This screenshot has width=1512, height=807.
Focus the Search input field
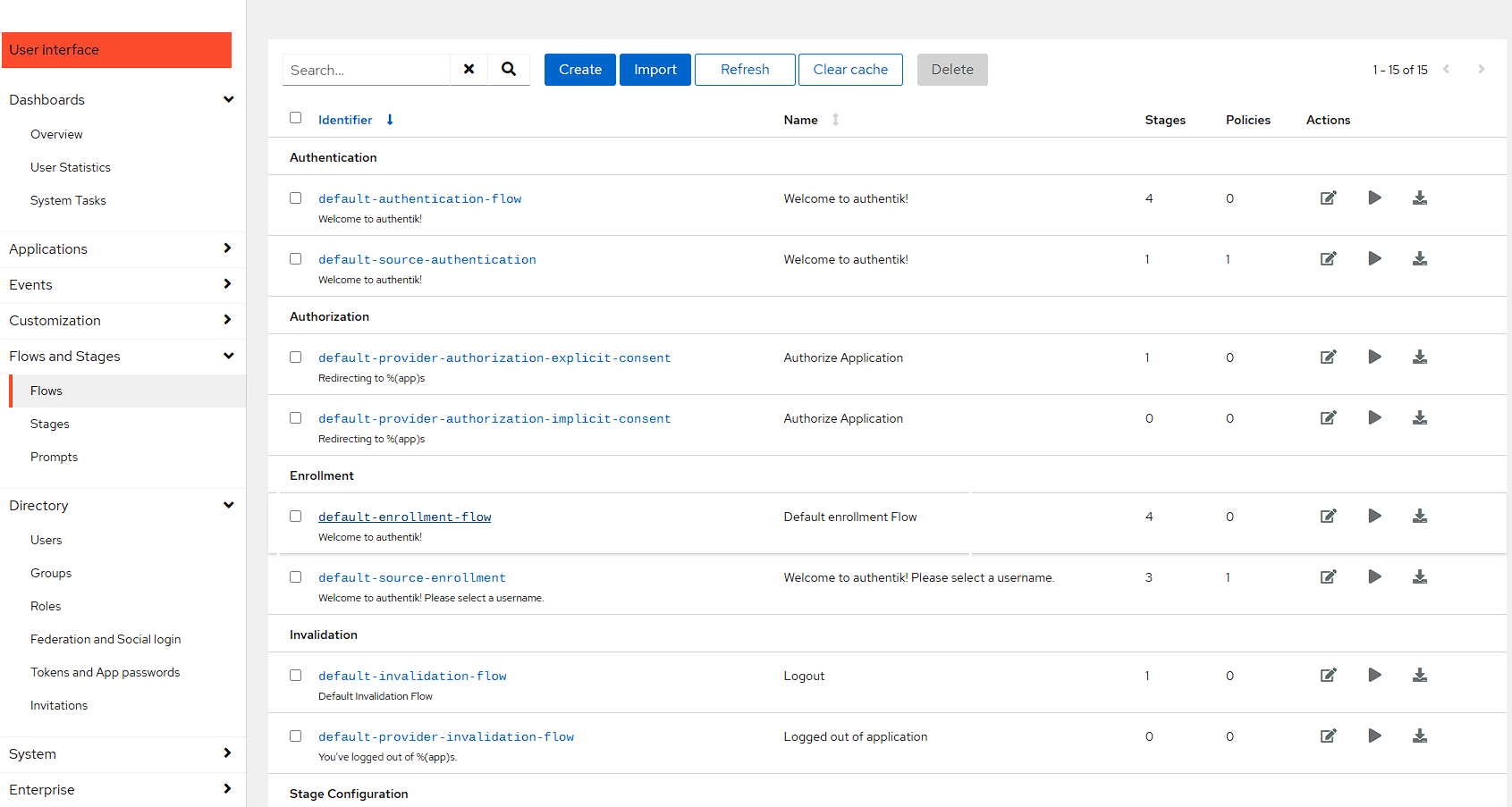(367, 71)
